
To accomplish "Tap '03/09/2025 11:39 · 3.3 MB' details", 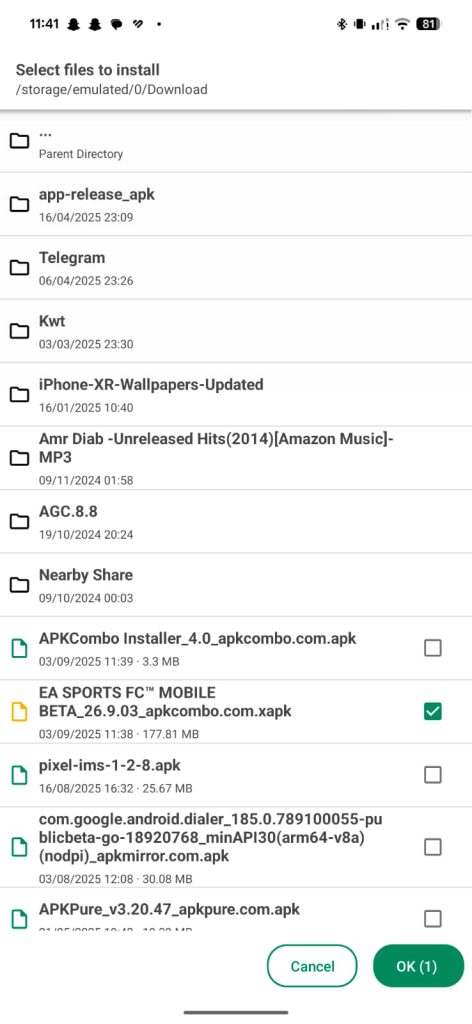I will point(109,662).
